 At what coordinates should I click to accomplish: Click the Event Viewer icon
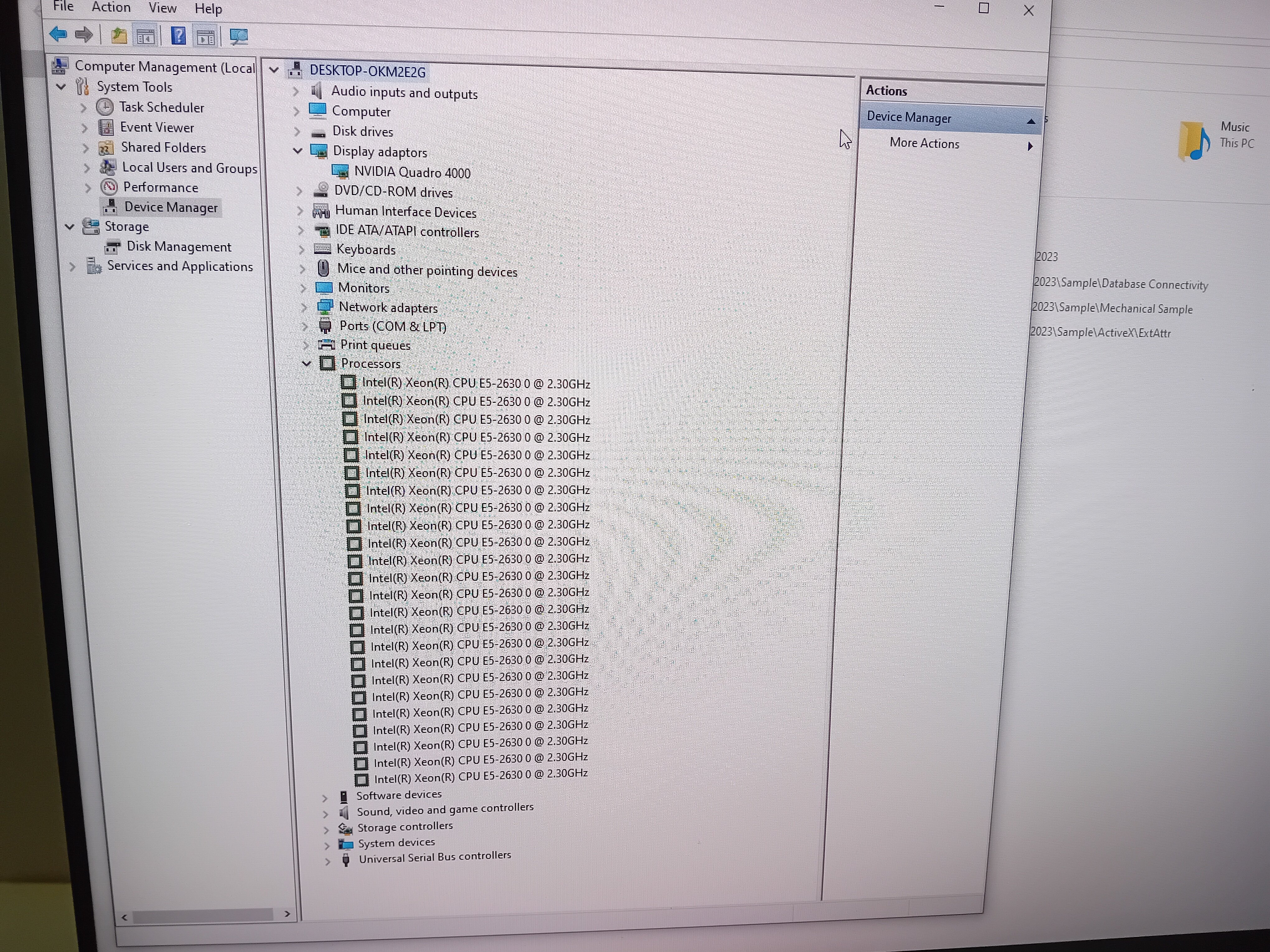point(106,127)
